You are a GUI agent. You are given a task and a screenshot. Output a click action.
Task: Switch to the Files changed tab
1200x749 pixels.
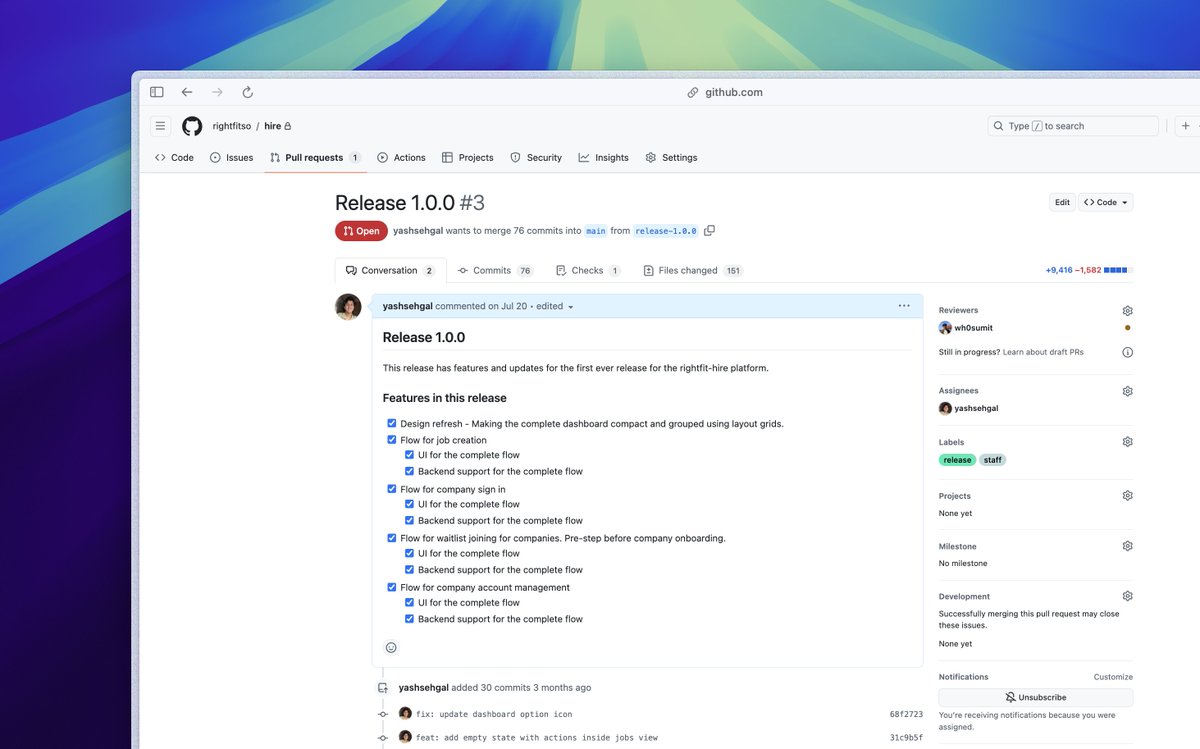coord(693,271)
